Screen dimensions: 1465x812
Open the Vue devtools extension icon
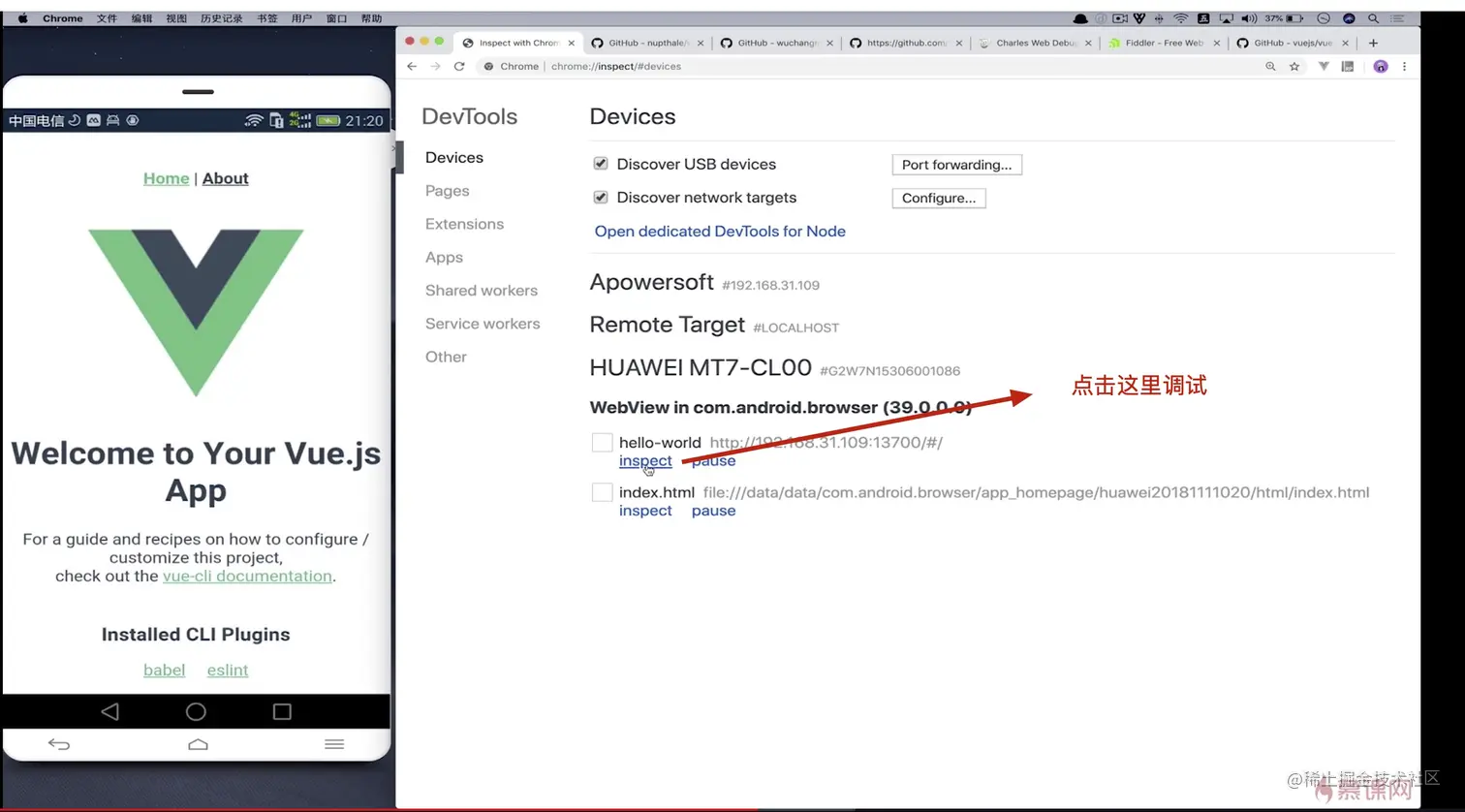tap(1324, 66)
